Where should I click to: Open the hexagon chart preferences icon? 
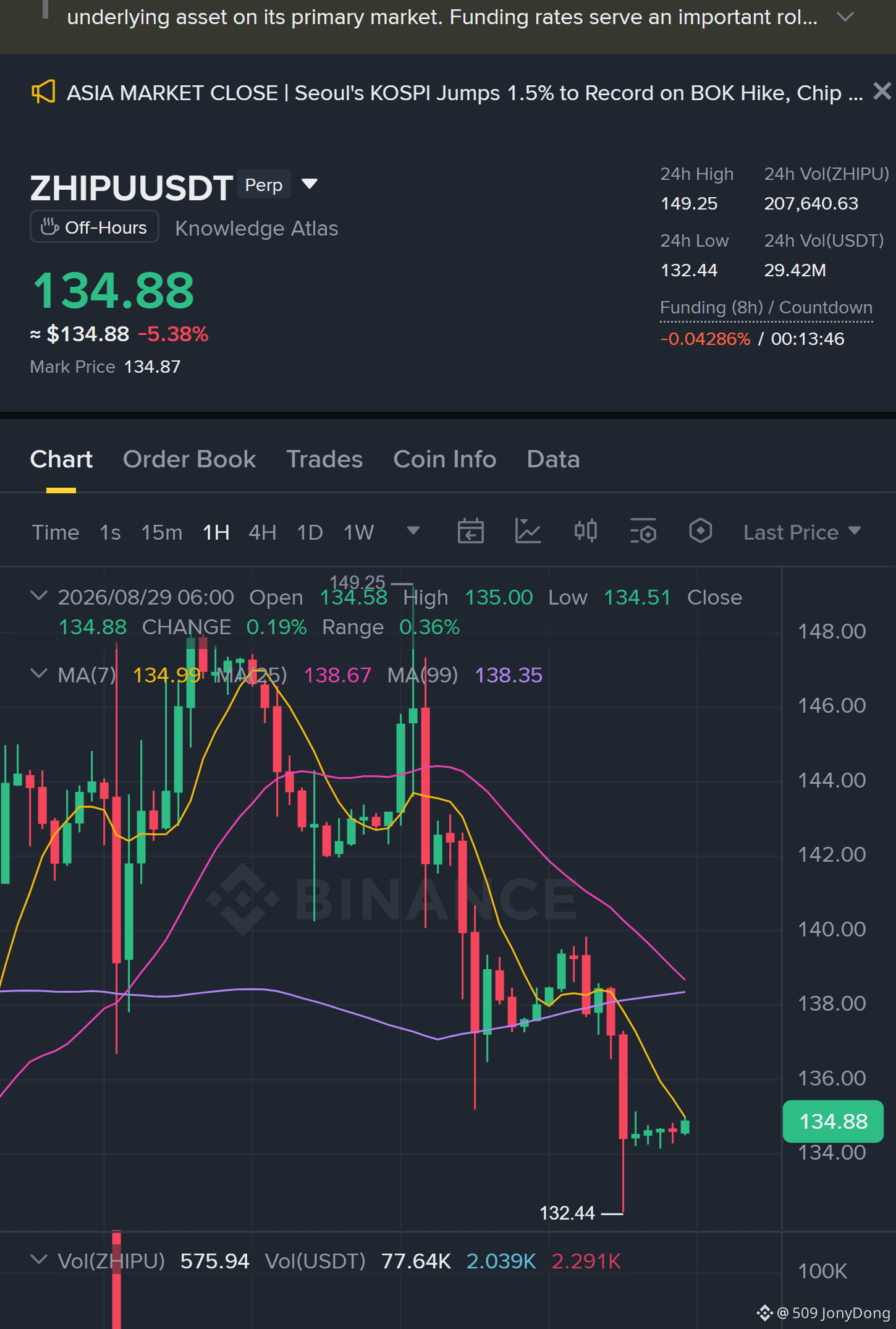(x=701, y=531)
